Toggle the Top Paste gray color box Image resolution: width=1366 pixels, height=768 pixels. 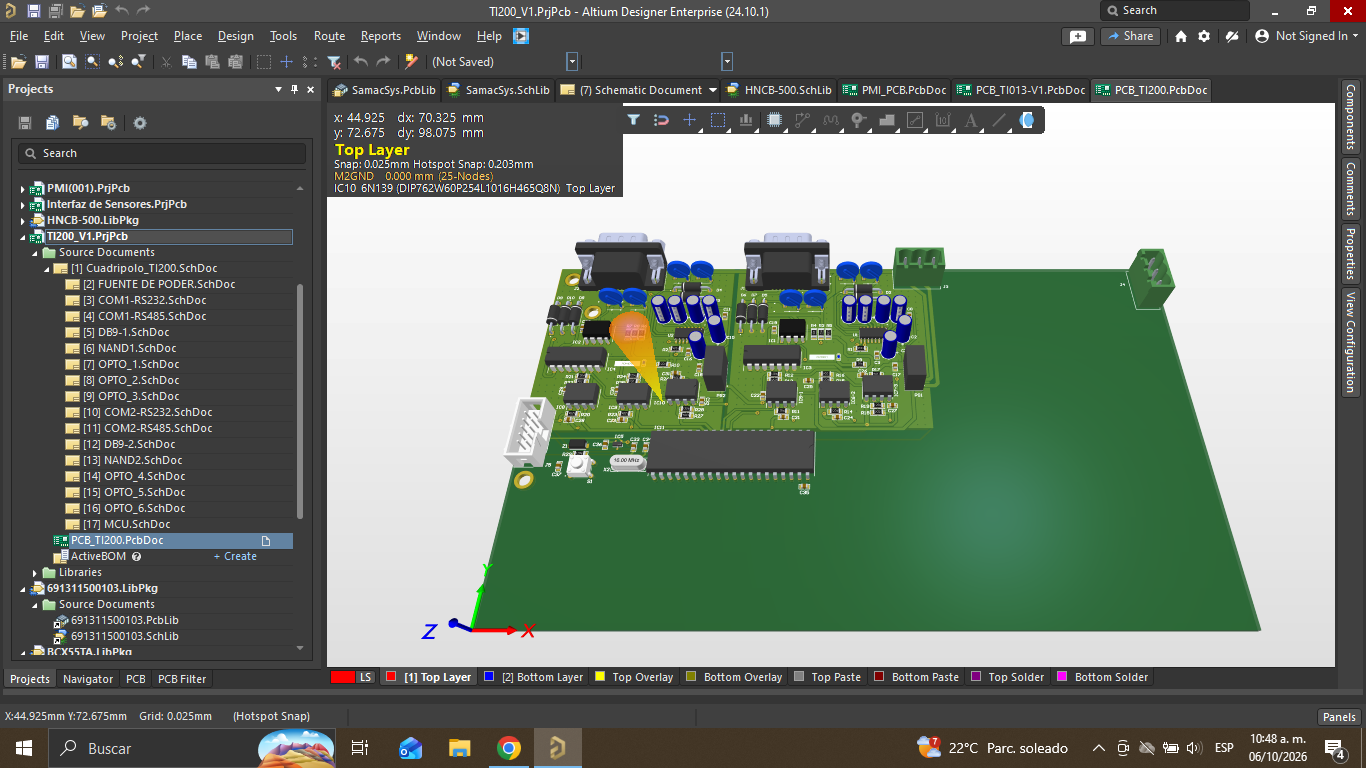(799, 677)
